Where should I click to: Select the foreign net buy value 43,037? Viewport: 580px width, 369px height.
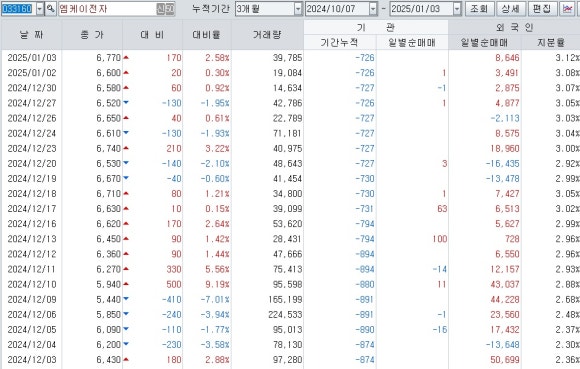[x=505, y=284]
